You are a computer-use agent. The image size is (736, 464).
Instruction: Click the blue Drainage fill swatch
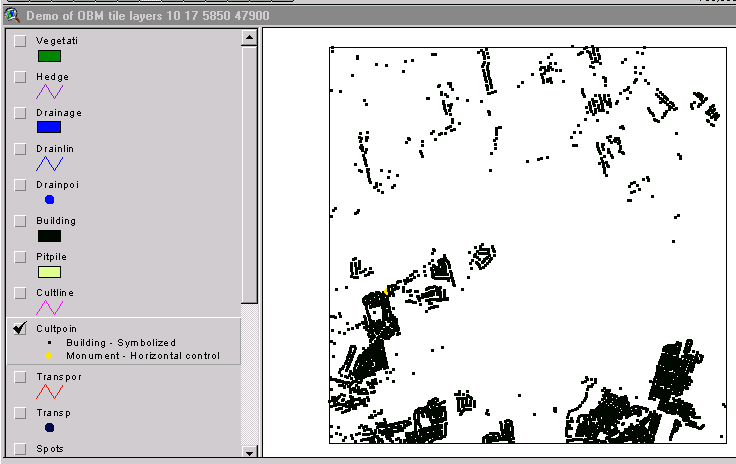[49, 127]
